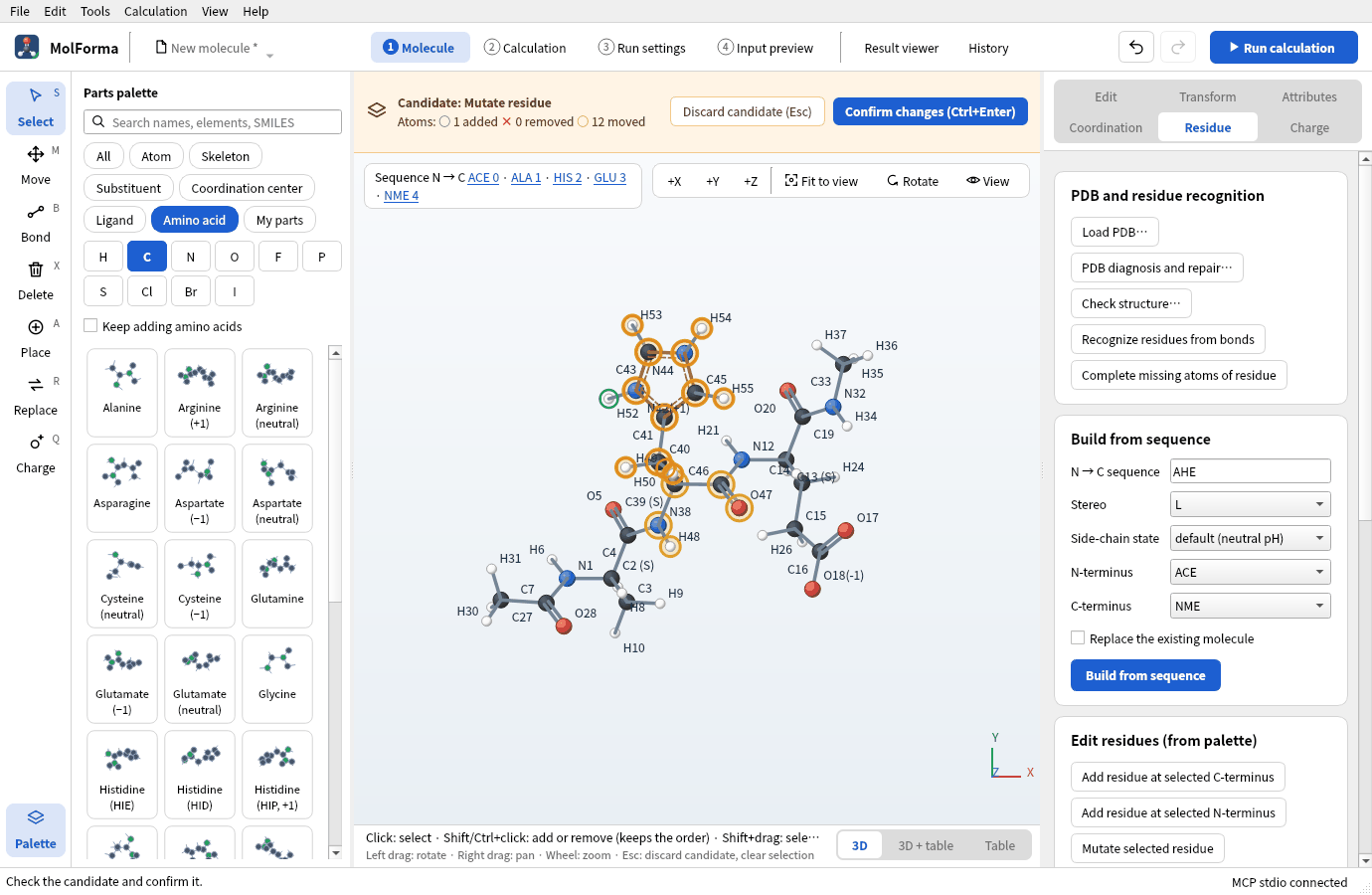Screen dimensions: 1372x895
Task: Click the right panel scrollbar down arrow
Action: click(1365, 860)
